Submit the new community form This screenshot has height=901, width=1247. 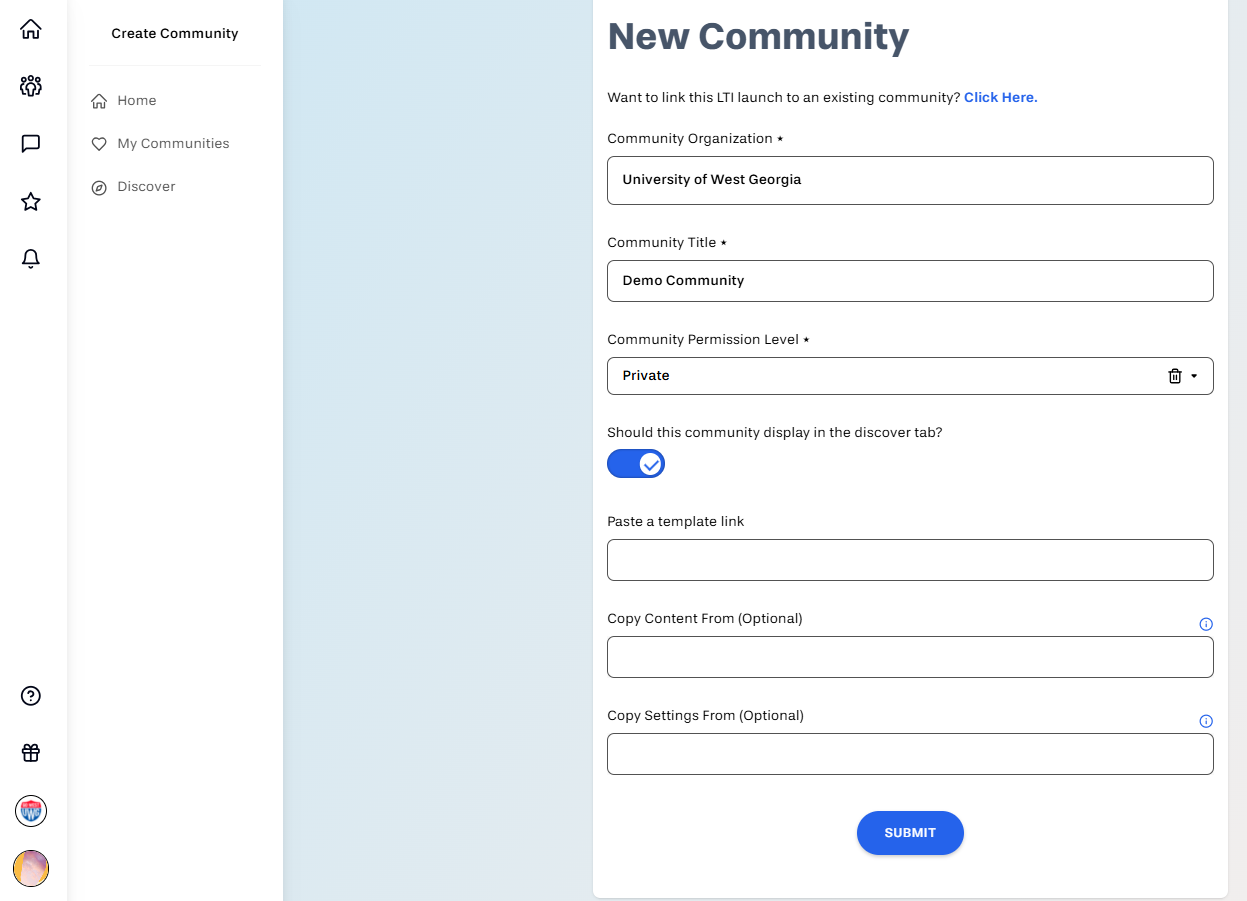tap(910, 833)
